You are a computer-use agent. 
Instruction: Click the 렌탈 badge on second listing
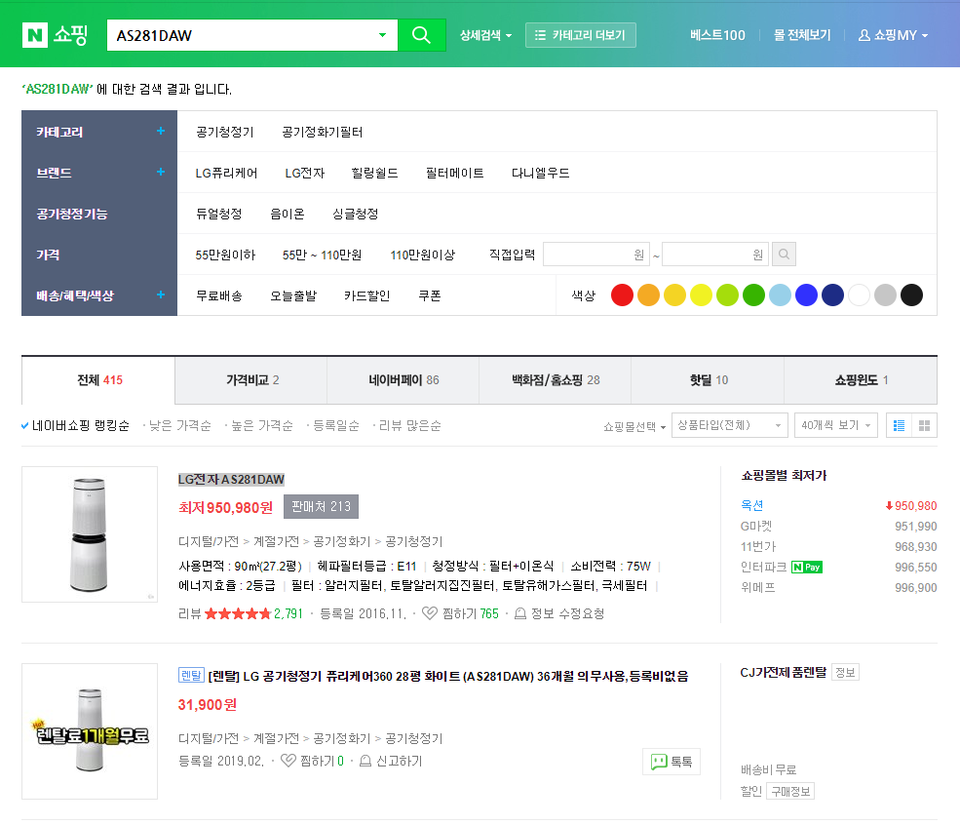[x=190, y=675]
